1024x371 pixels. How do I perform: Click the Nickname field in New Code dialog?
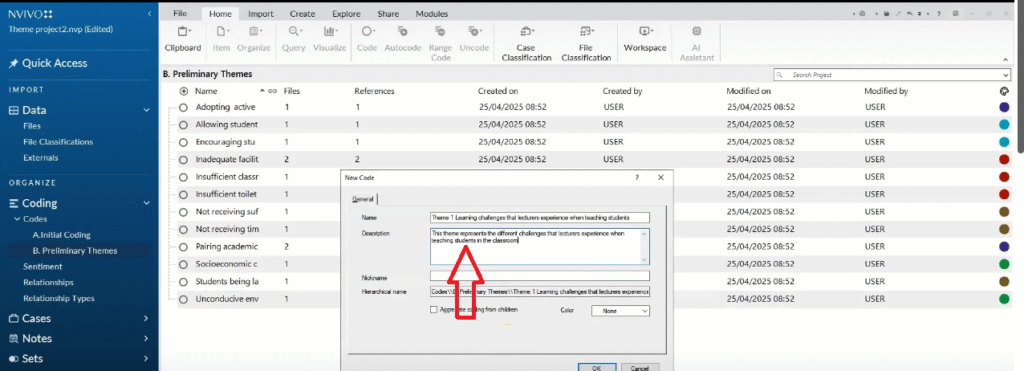tap(539, 276)
